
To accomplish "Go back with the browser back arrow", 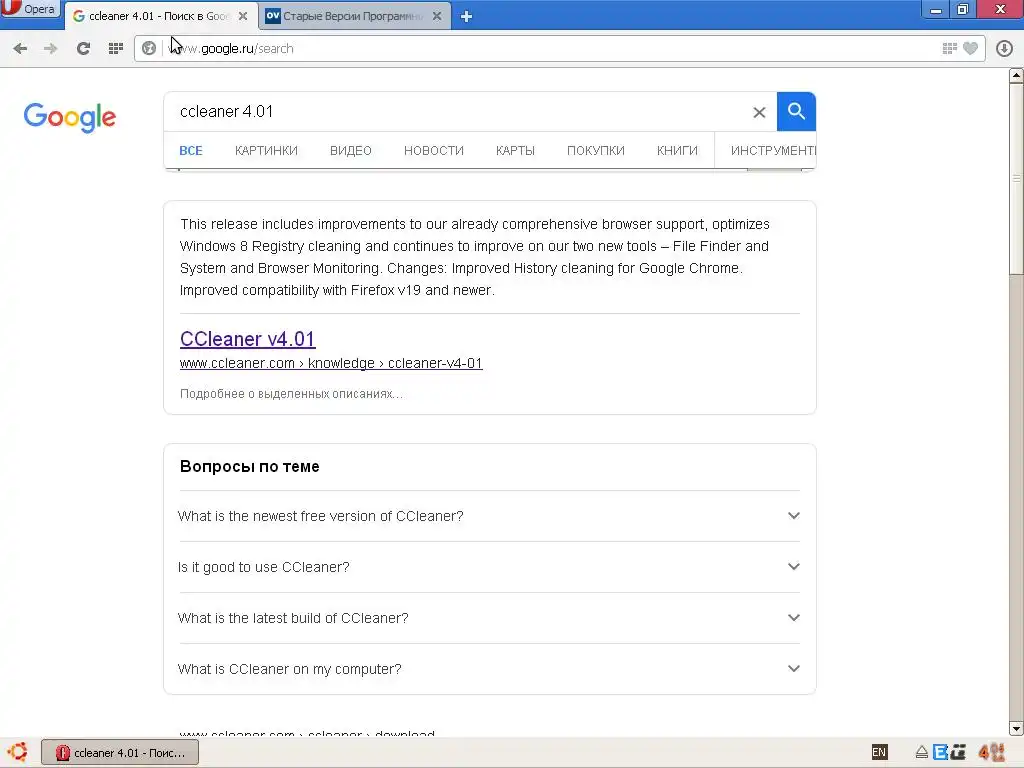I will coord(20,48).
